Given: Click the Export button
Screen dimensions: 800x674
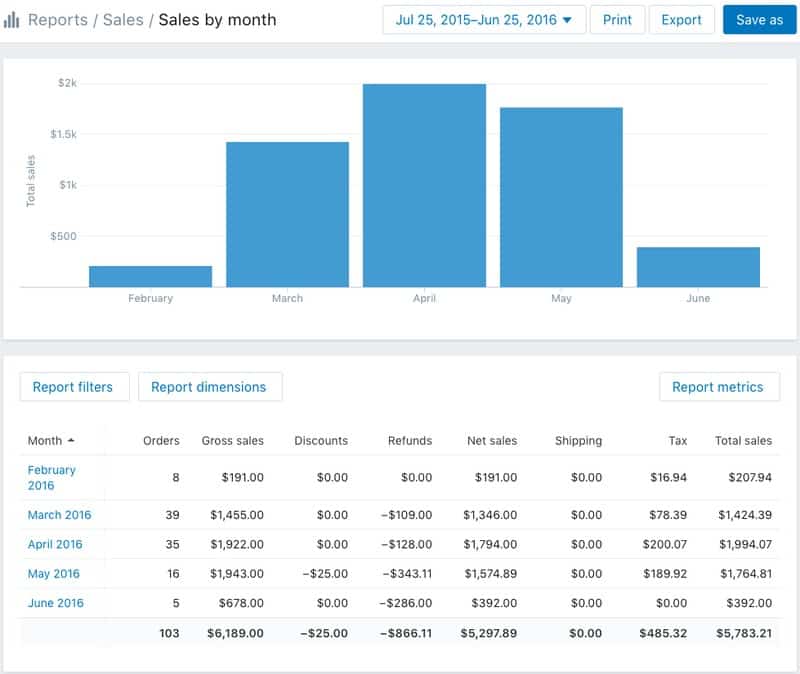Looking at the screenshot, I should pos(681,20).
